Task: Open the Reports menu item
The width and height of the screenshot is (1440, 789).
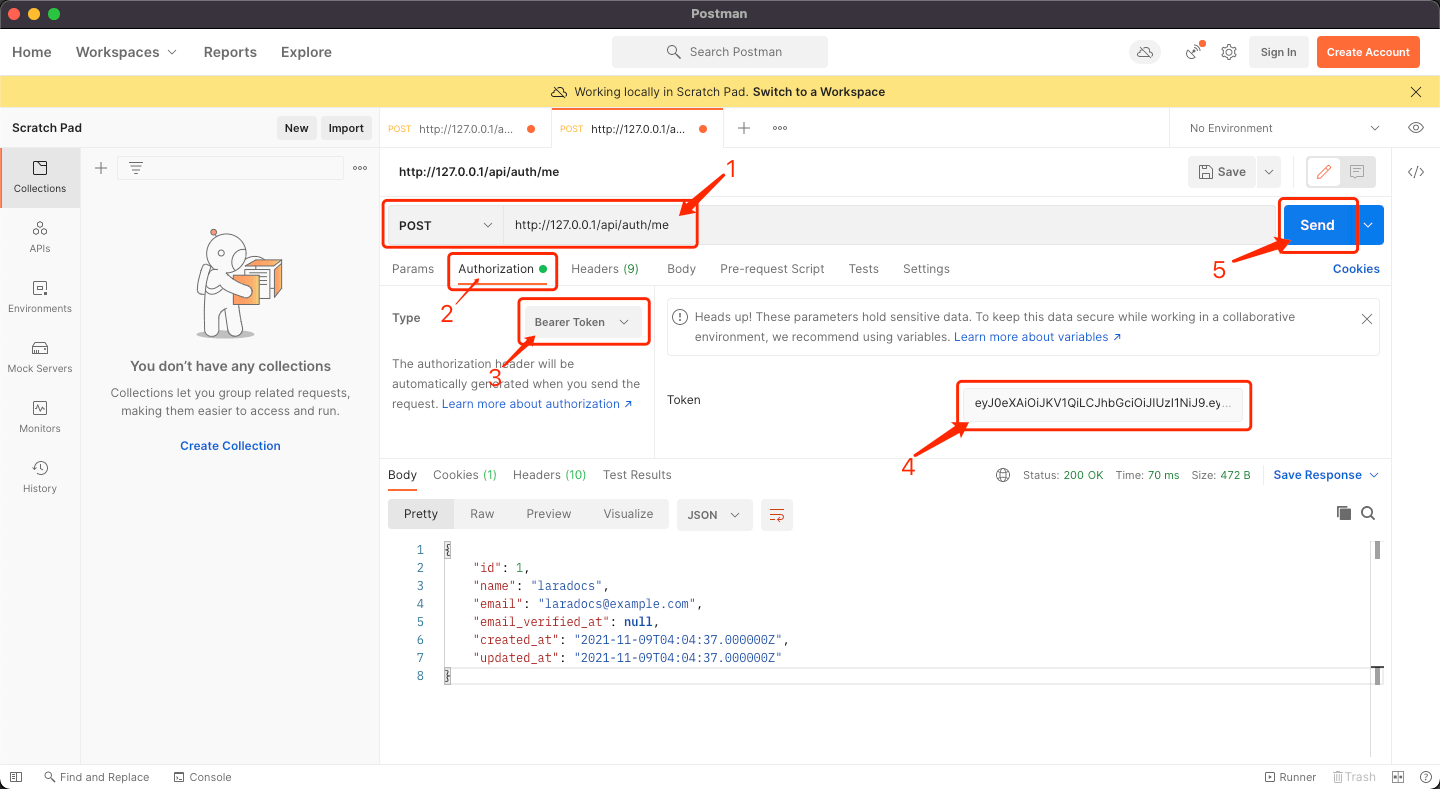Action: click(230, 52)
